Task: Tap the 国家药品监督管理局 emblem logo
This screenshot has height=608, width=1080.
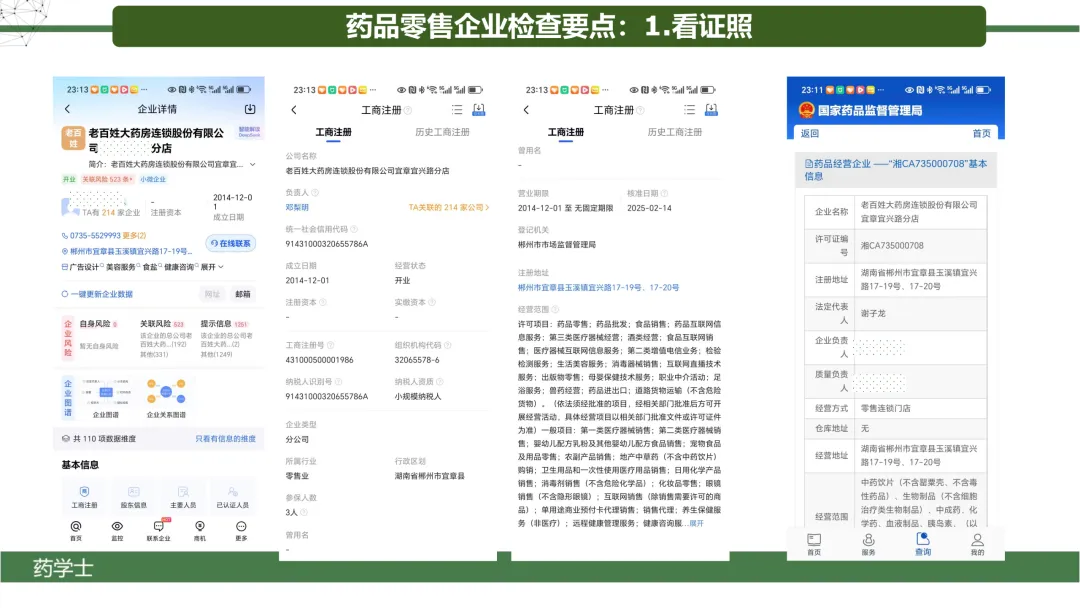Action: [x=807, y=110]
